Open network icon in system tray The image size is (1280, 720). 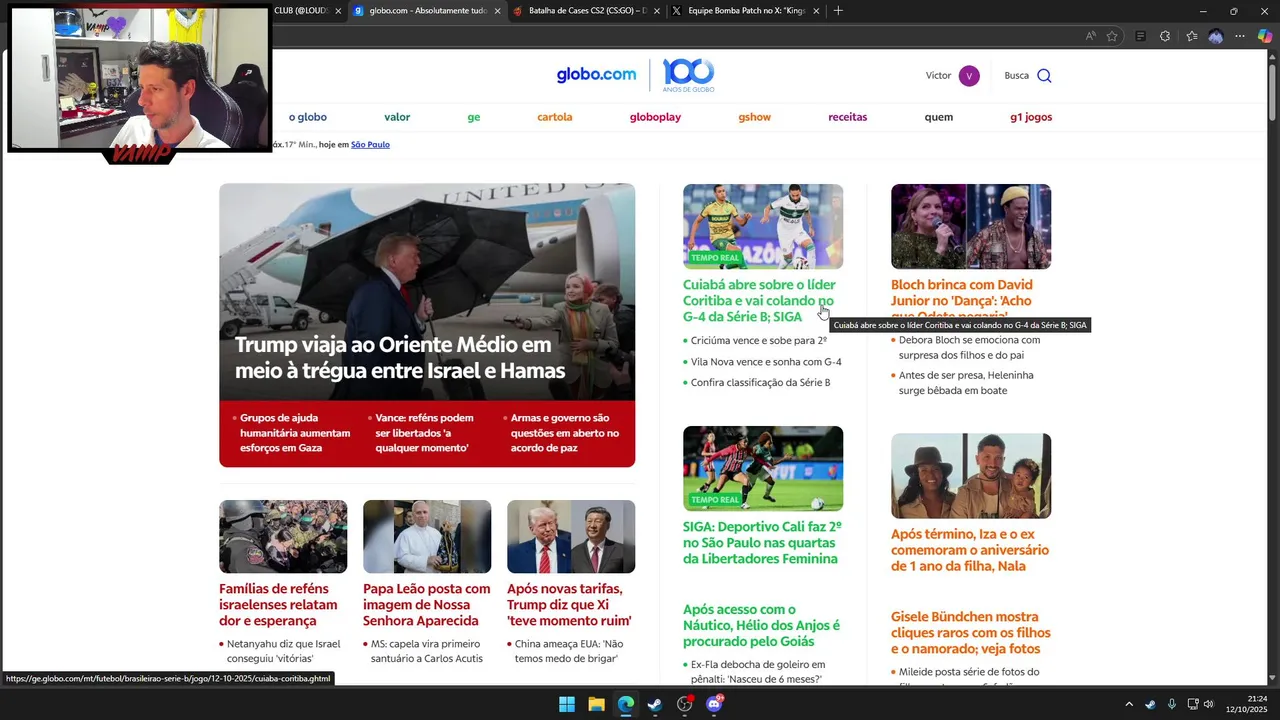click(1192, 704)
